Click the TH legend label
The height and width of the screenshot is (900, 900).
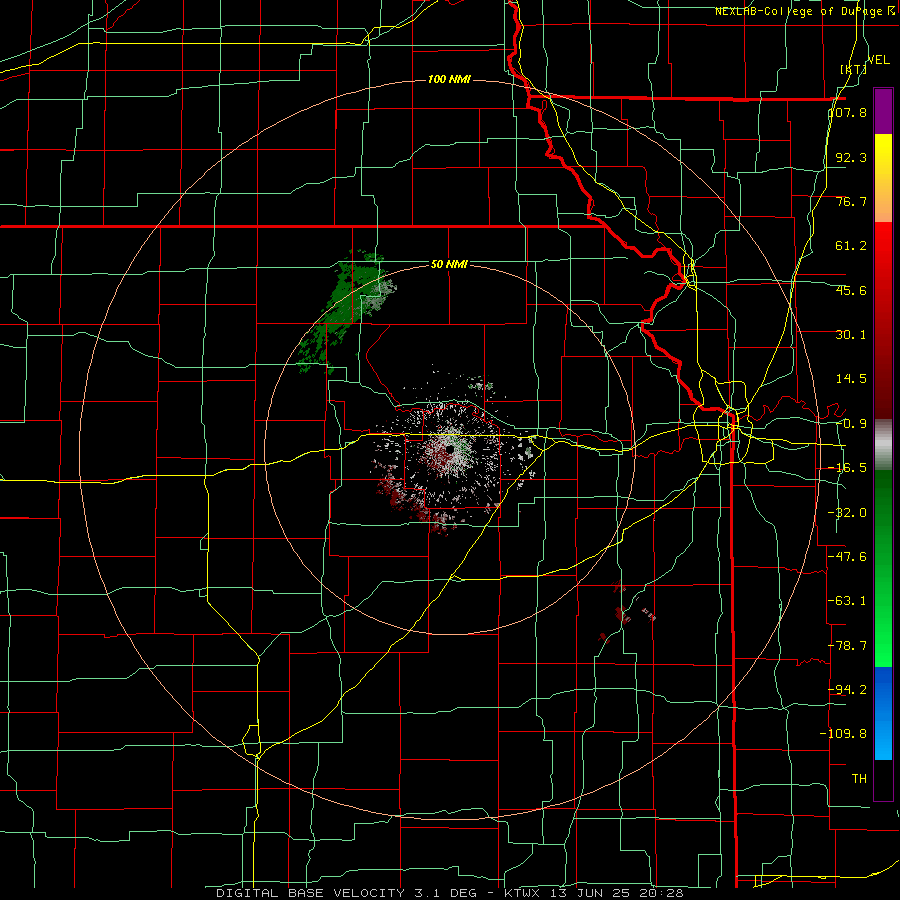click(x=859, y=778)
